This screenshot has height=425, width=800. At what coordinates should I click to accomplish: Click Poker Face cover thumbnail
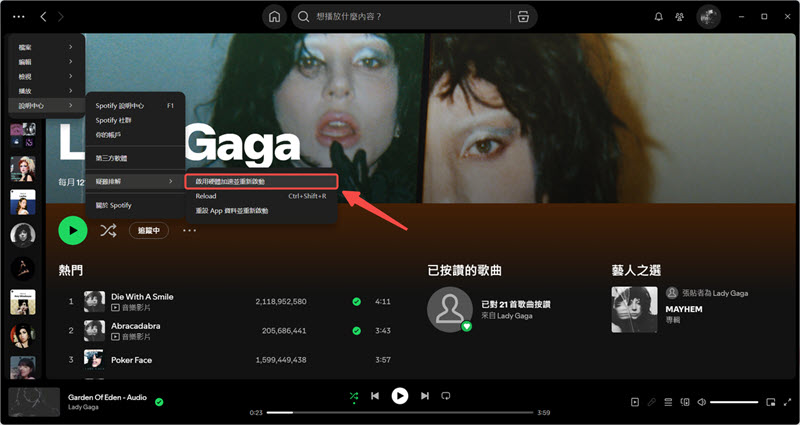point(94,360)
